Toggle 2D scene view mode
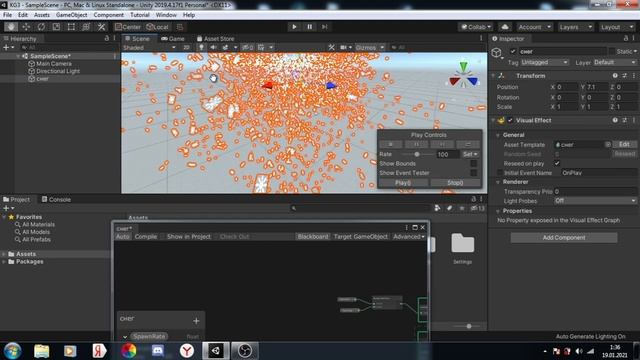The width and height of the screenshot is (640, 360). tap(186, 47)
